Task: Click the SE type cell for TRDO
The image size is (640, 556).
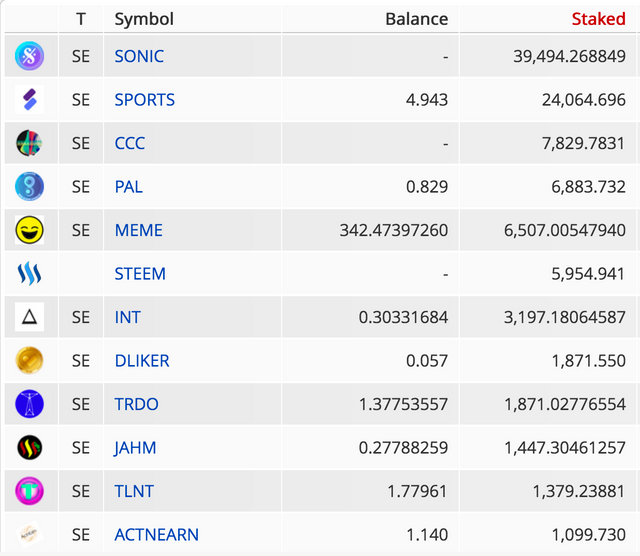Action: point(81,404)
